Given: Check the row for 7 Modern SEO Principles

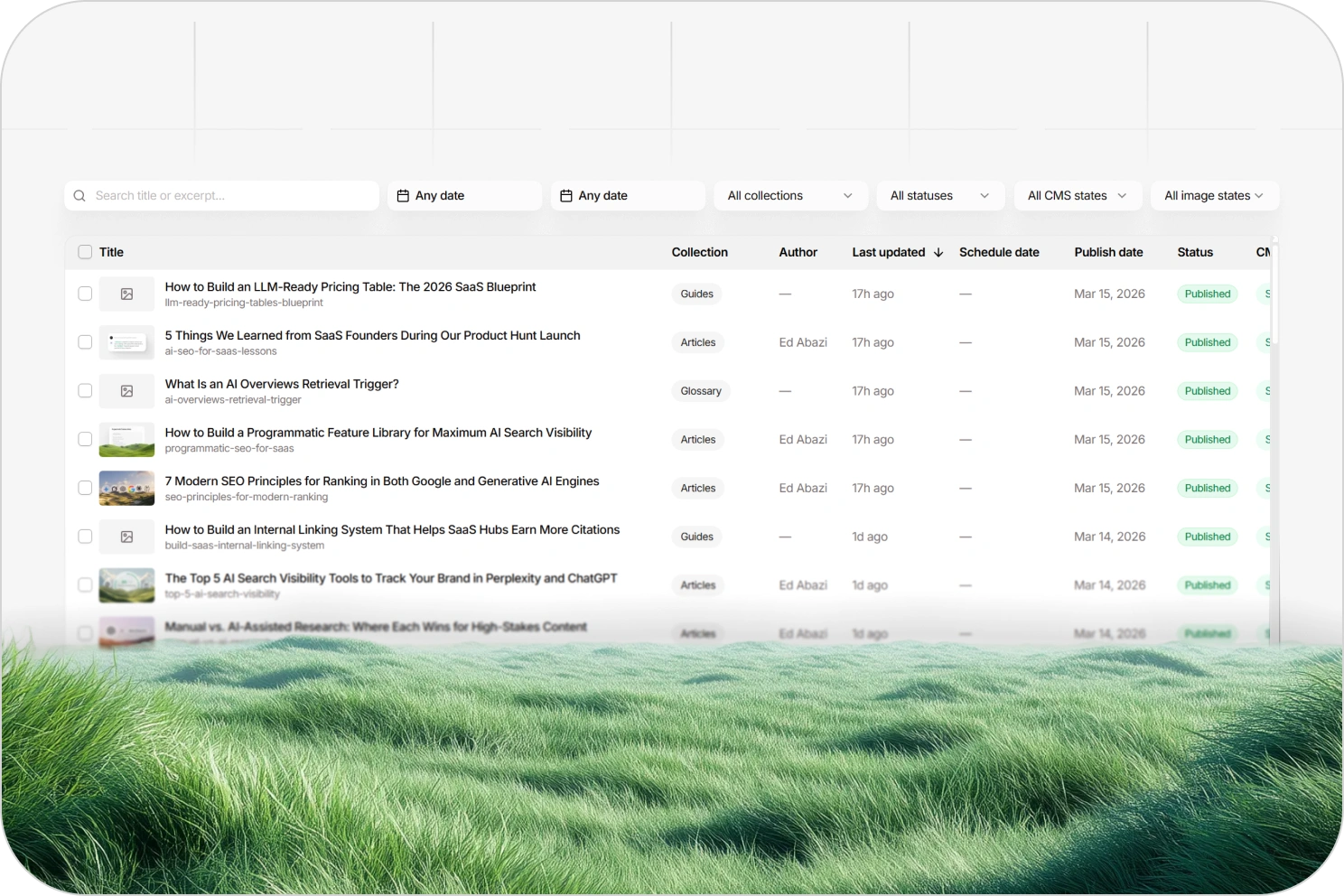Looking at the screenshot, I should click(x=84, y=487).
